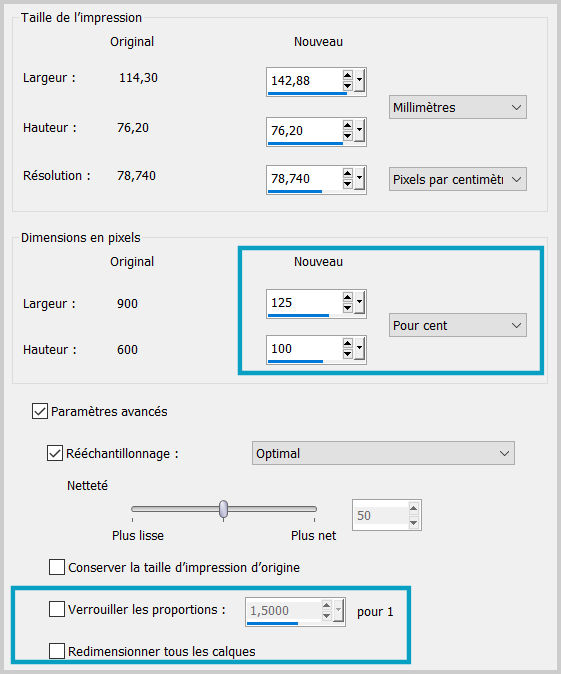Open the Optimal resampling method dropdown

point(383,453)
